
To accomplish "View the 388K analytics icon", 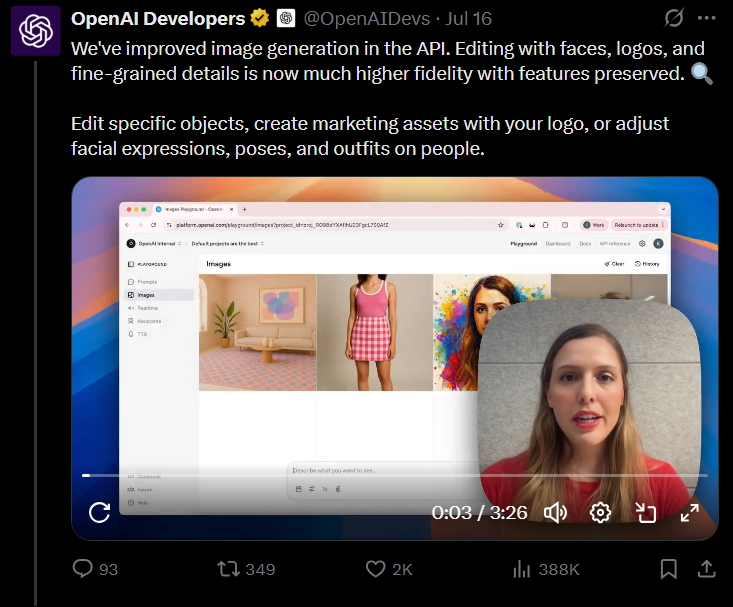I will click(x=522, y=569).
